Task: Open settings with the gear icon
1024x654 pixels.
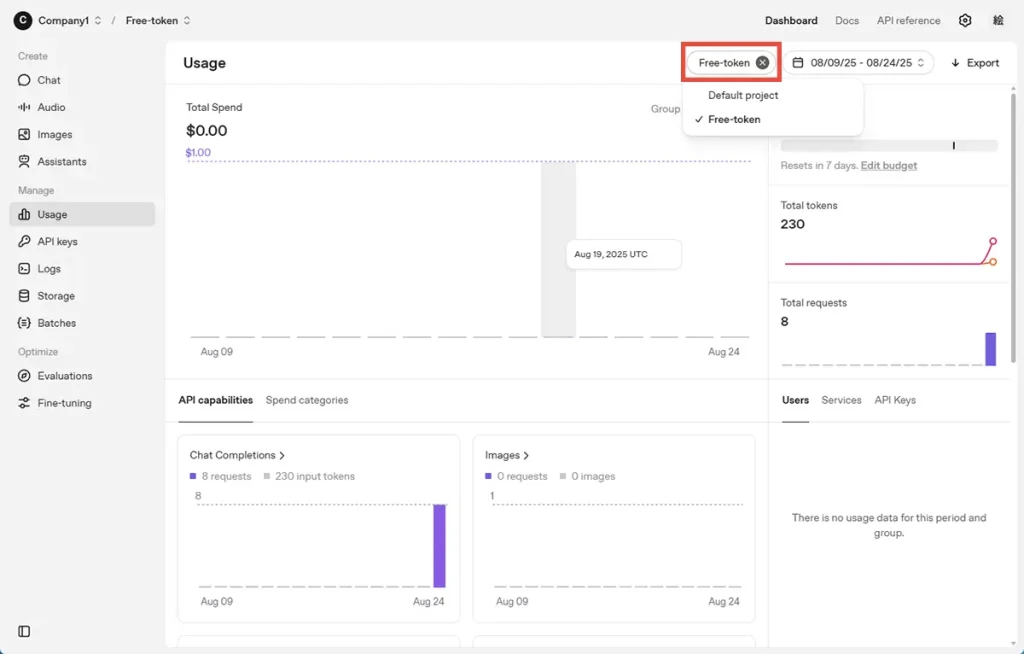Action: [965, 20]
